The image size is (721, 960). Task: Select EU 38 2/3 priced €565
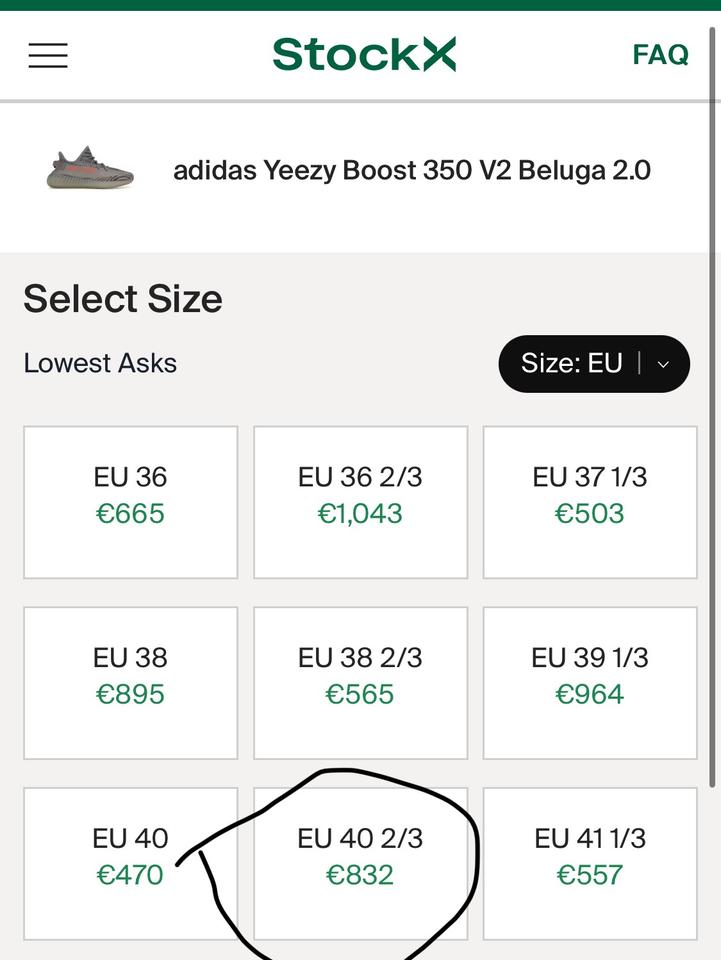point(360,683)
